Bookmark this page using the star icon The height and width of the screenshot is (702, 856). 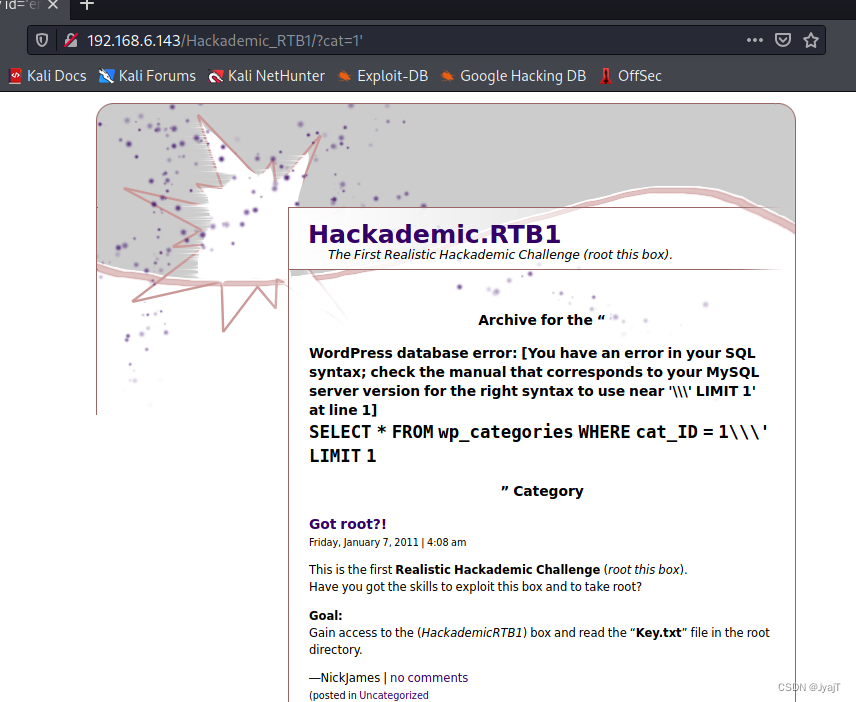[x=810, y=40]
